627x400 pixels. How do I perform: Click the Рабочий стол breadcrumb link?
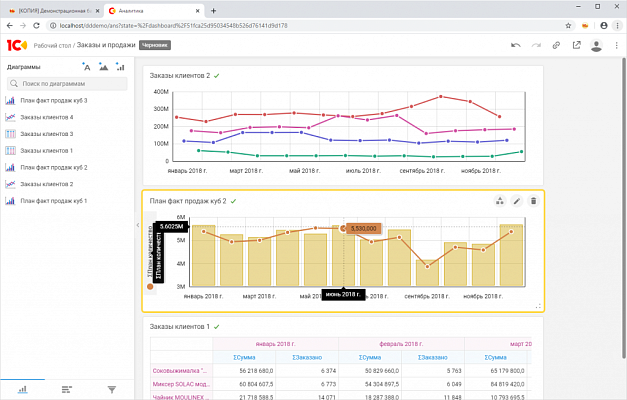pyautogui.click(x=52, y=45)
